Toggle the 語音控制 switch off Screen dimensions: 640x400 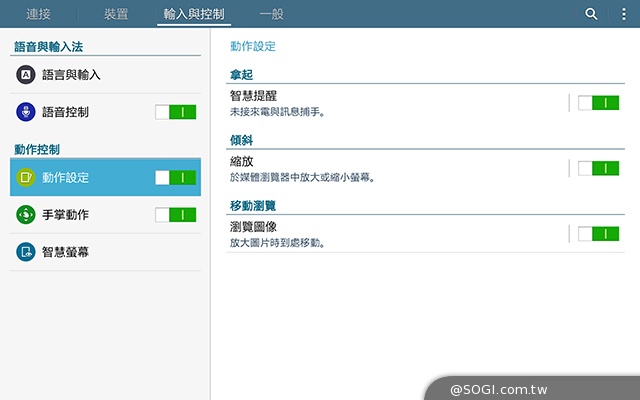click(176, 112)
